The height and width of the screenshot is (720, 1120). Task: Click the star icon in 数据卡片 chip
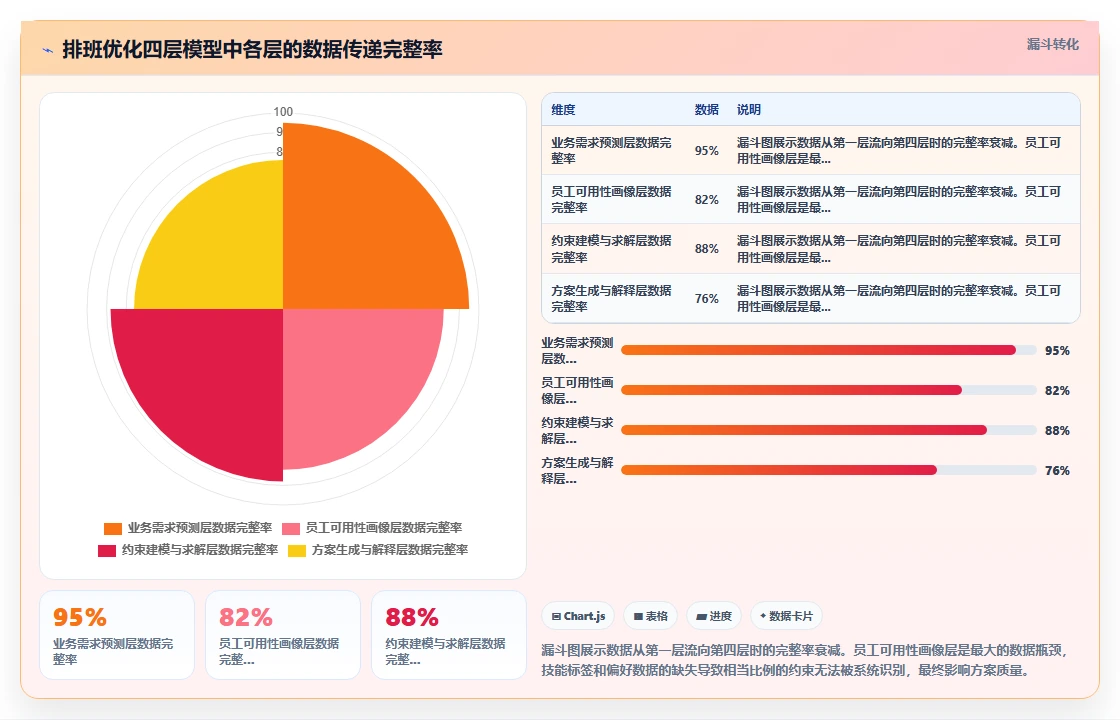[x=763, y=616]
